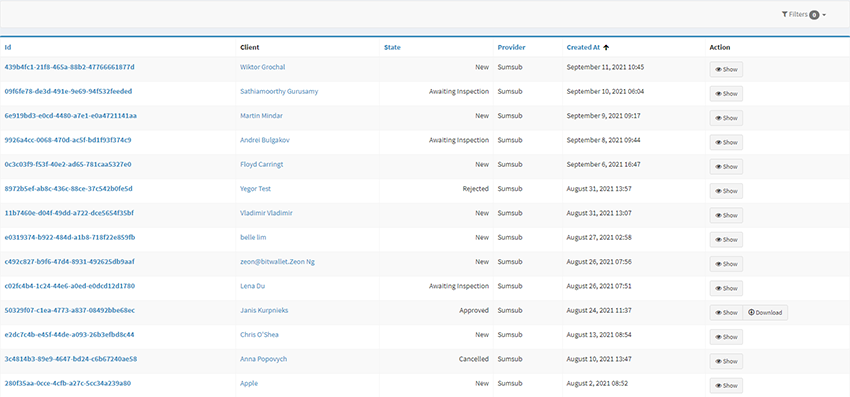Show Floyd Carringt's record

pyautogui.click(x=726, y=167)
